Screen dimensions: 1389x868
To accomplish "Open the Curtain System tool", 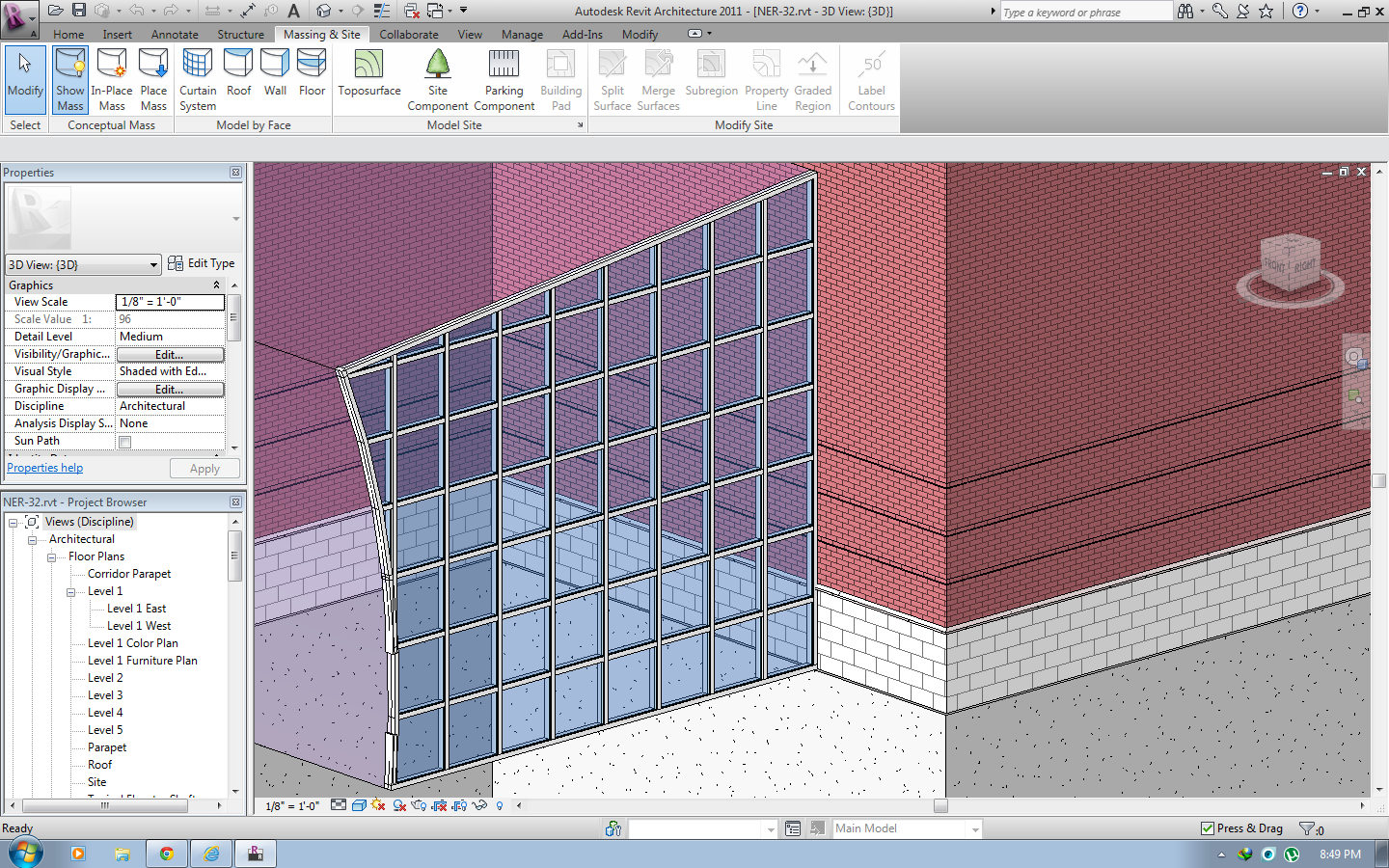I will pos(197,77).
